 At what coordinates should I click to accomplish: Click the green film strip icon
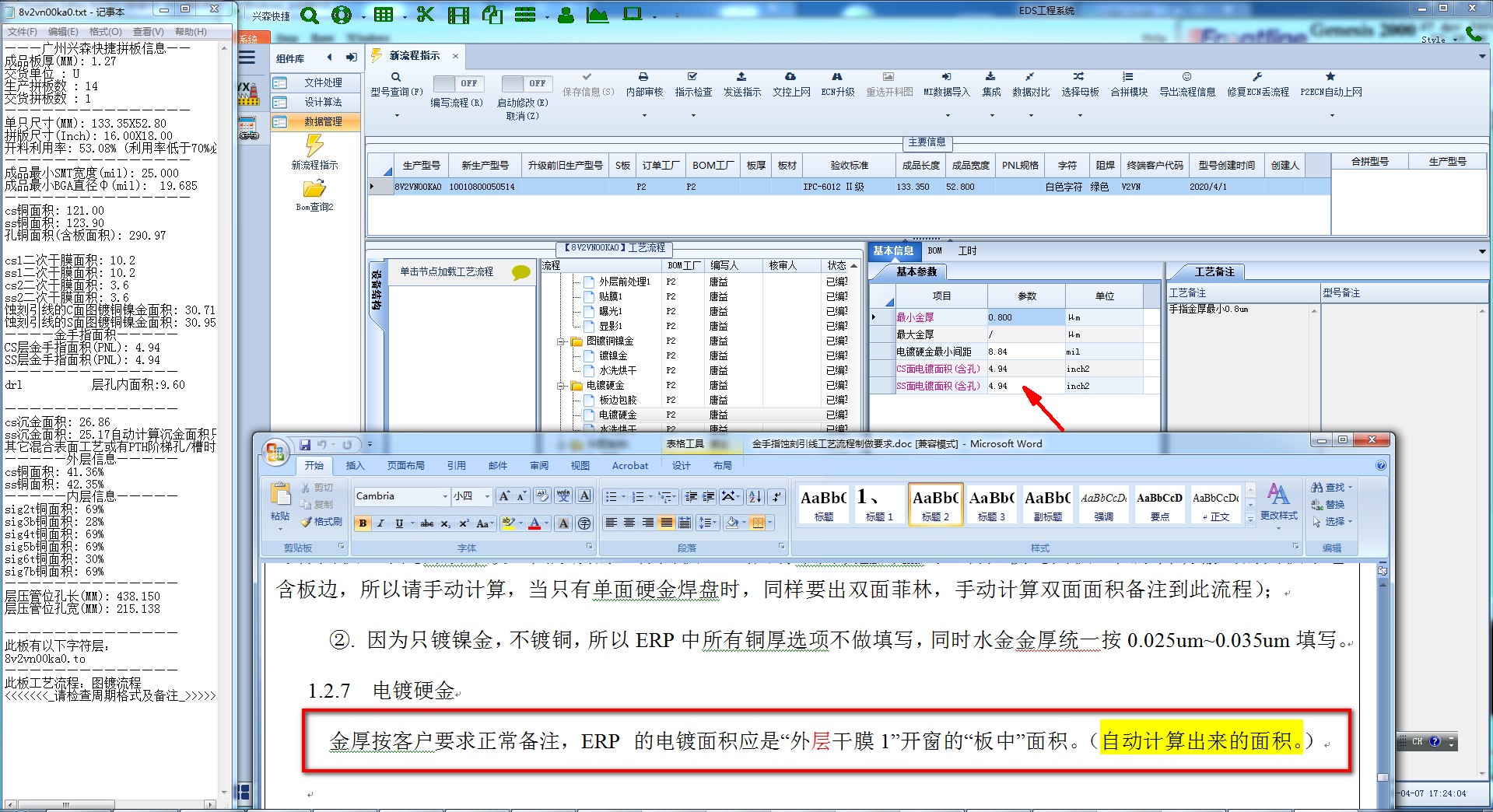[459, 15]
